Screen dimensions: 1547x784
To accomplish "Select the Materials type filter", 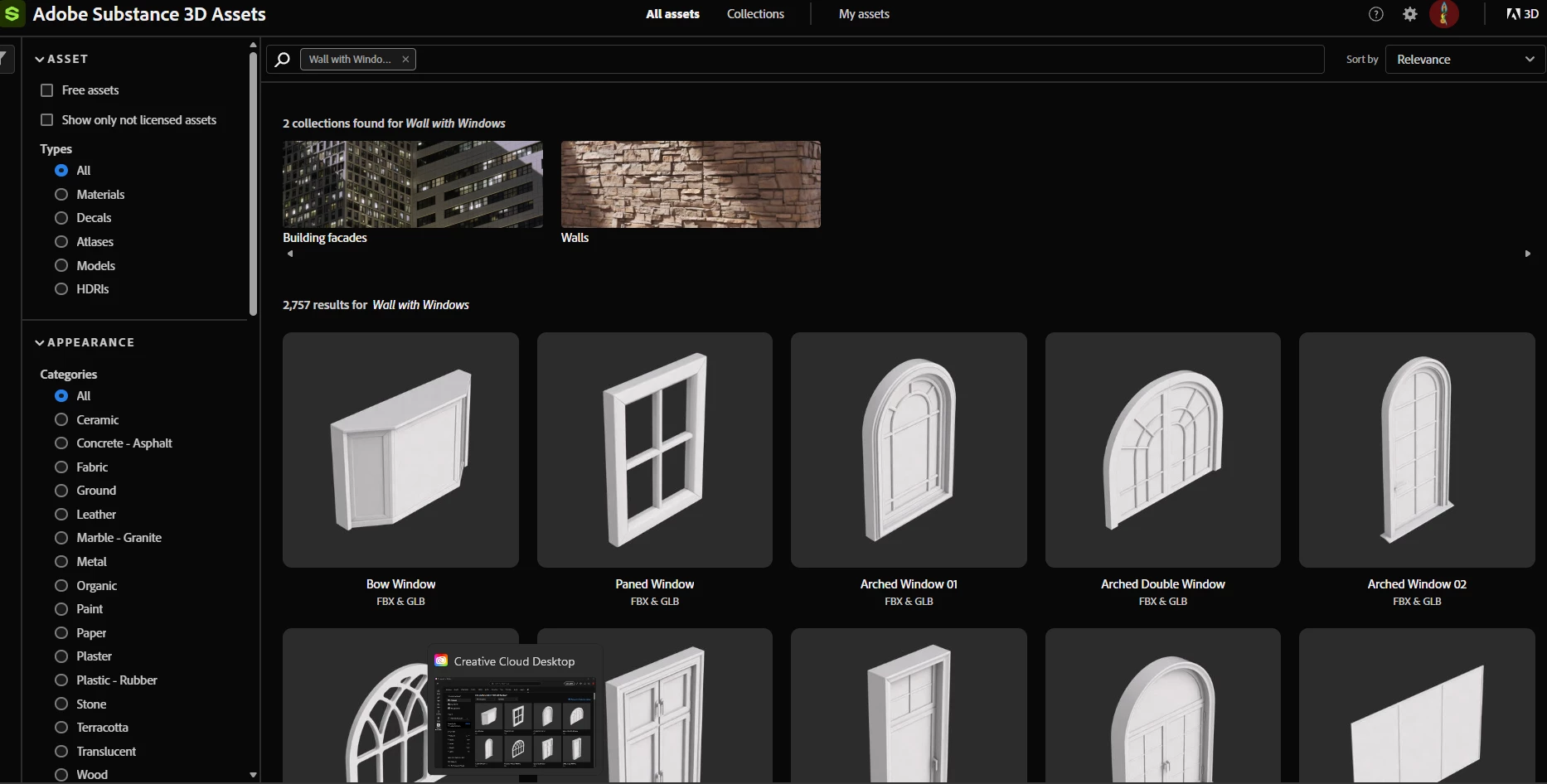I will [x=61, y=195].
